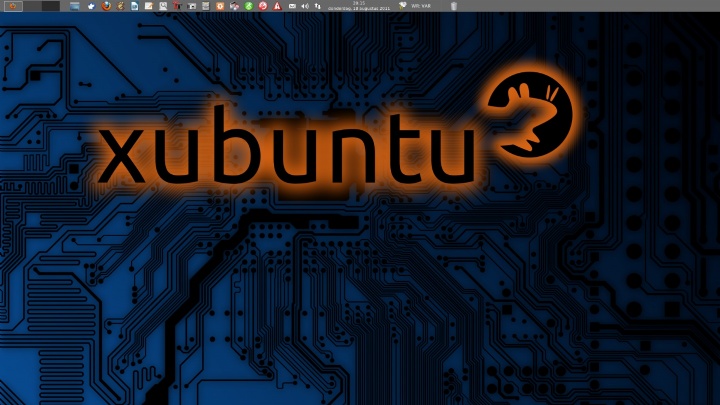Open the weather plugin icon

pyautogui.click(x=402, y=6)
